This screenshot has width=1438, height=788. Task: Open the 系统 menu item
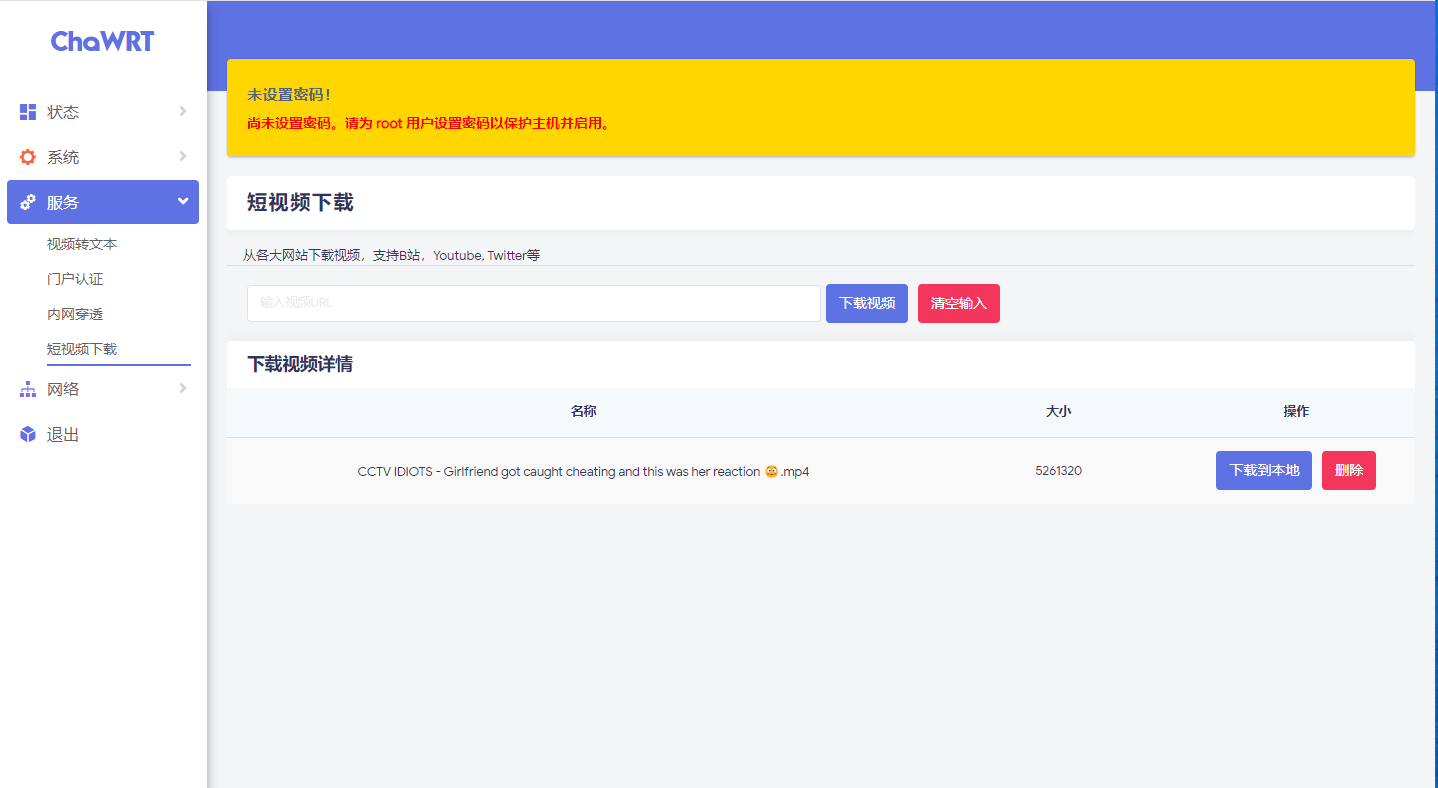click(103, 157)
